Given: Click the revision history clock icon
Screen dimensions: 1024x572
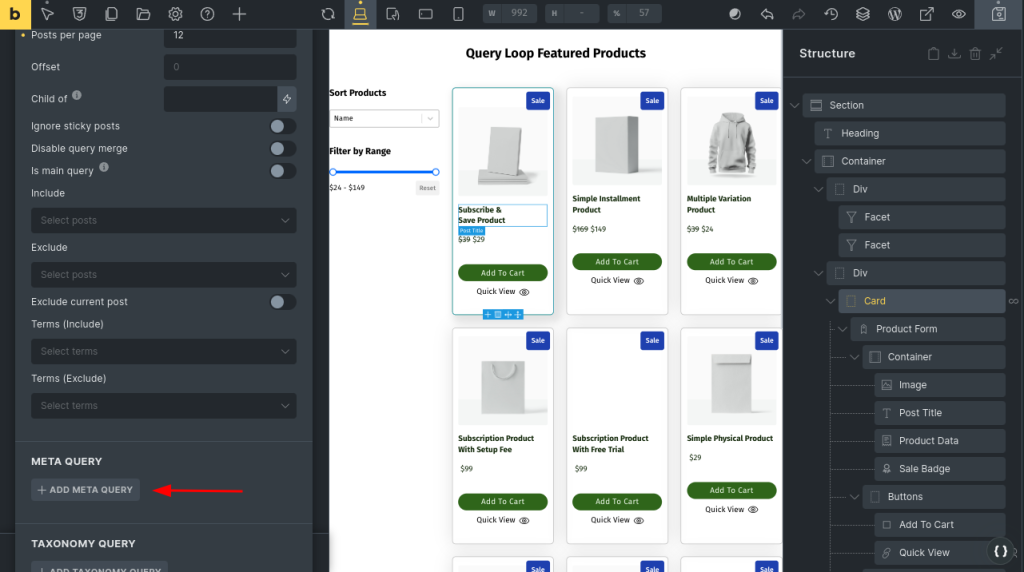Looking at the screenshot, I should pyautogui.click(x=831, y=14).
